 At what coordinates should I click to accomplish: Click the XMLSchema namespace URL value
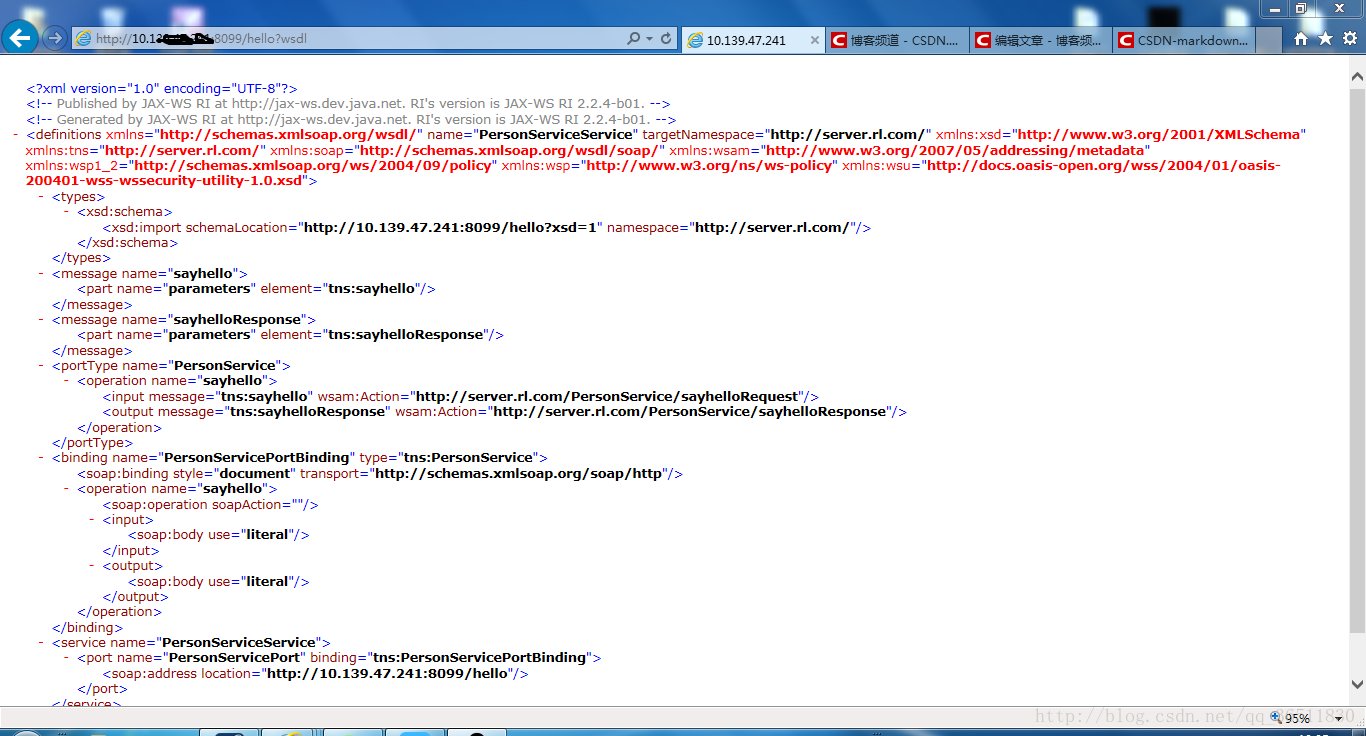1159,134
